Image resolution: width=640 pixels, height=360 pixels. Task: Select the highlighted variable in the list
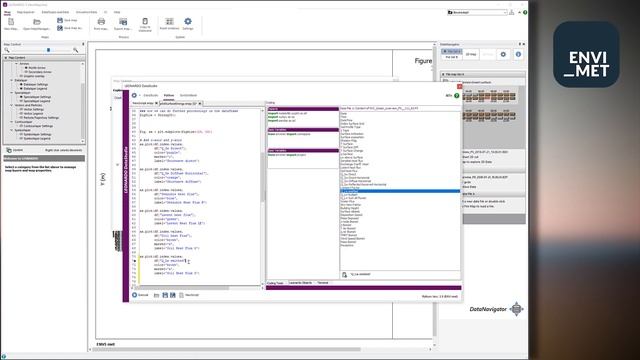(x=400, y=191)
